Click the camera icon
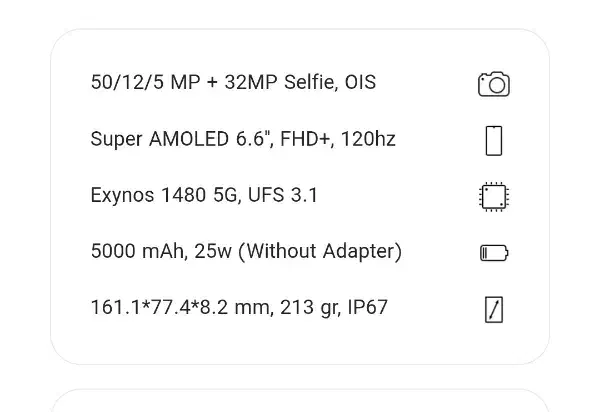 (x=493, y=84)
